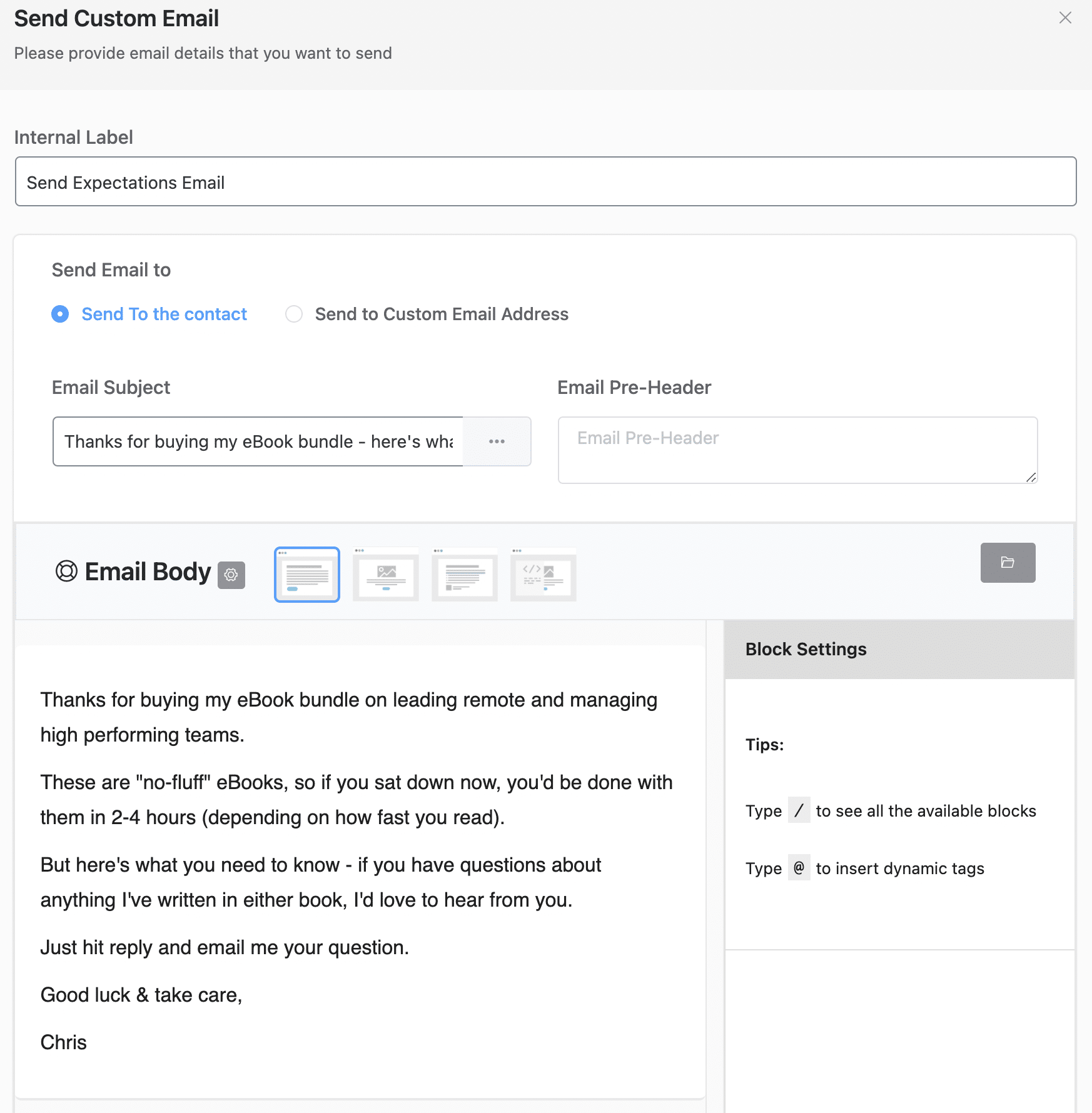Select the bulleted-list email template
This screenshot has width=1092, height=1113.
(x=464, y=574)
